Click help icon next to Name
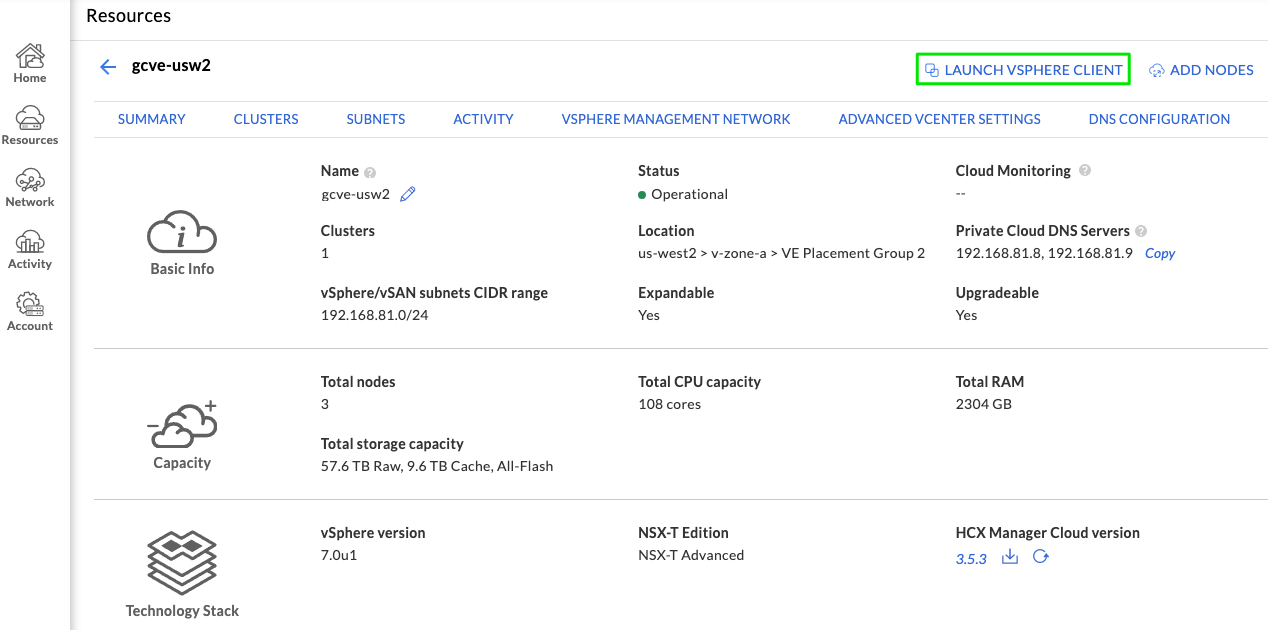The image size is (1268, 630). point(370,172)
